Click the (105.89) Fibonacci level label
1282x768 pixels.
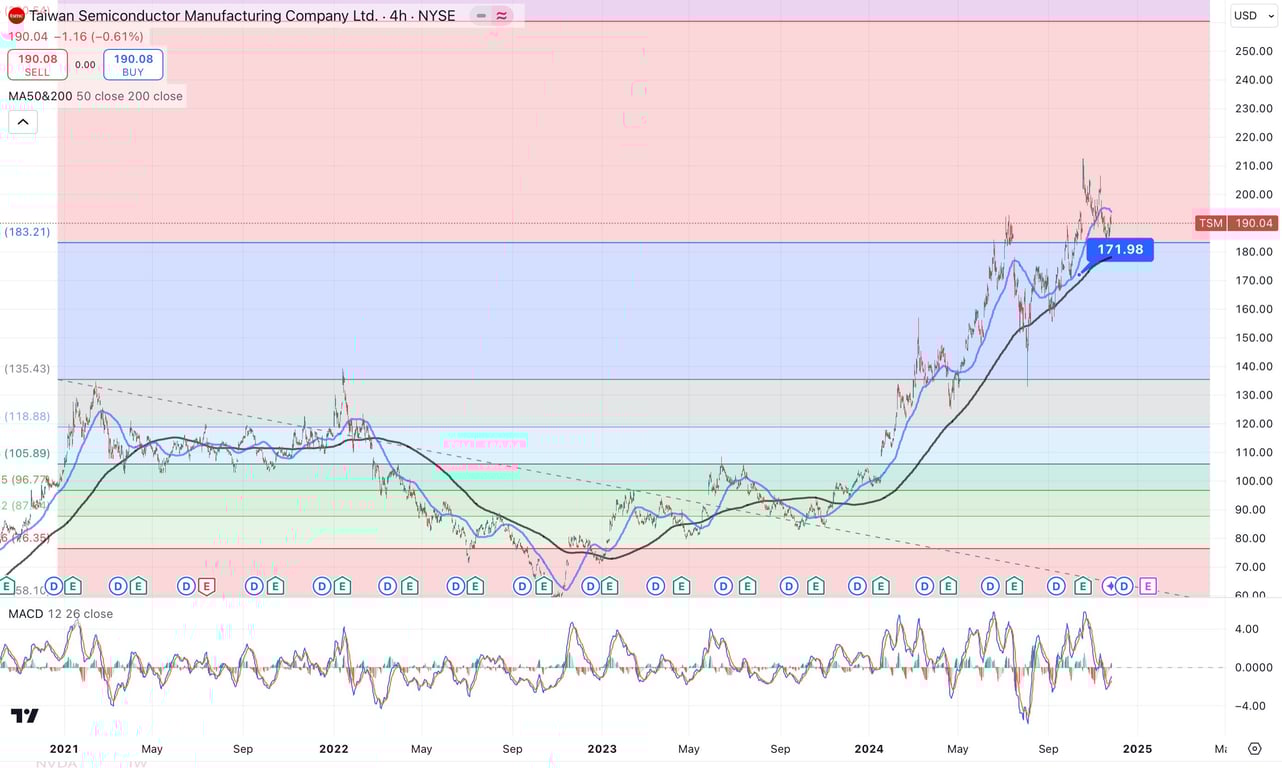[27, 453]
